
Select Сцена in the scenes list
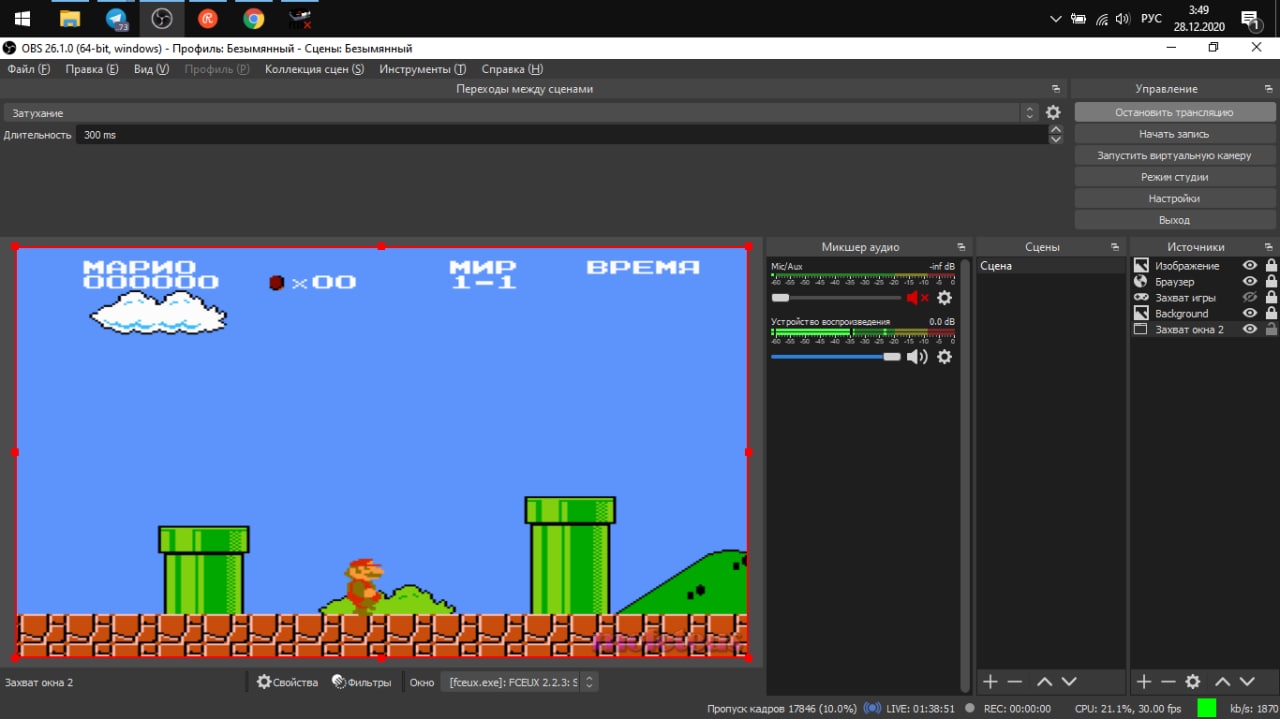click(1050, 266)
